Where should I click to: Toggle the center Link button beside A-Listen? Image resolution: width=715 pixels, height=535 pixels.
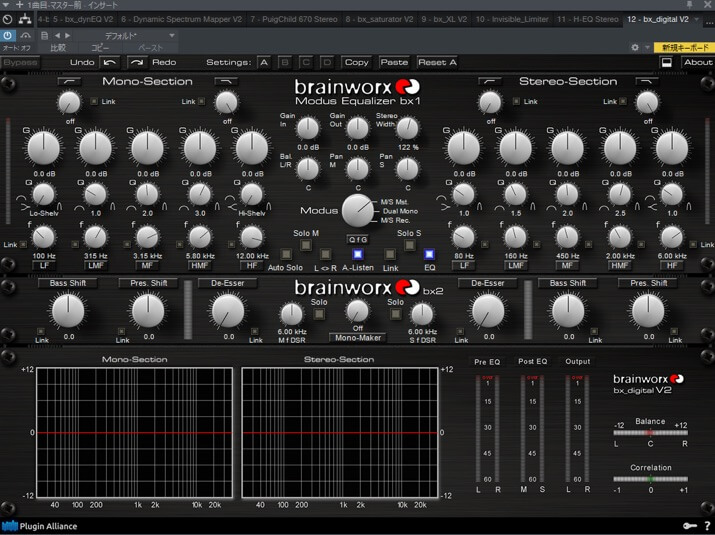tap(390, 254)
